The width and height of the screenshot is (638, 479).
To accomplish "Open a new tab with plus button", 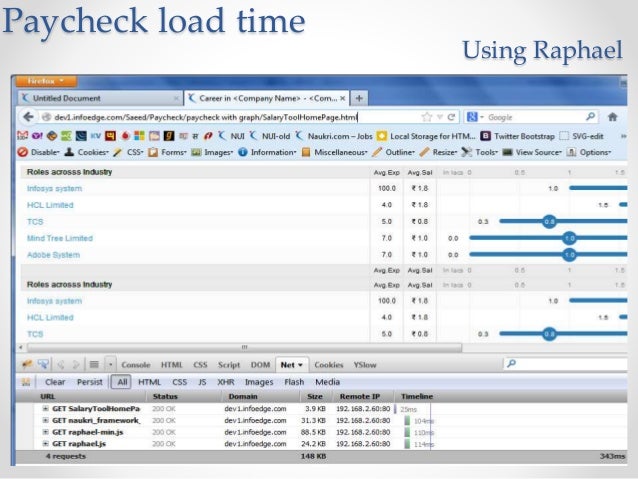I will click(359, 98).
